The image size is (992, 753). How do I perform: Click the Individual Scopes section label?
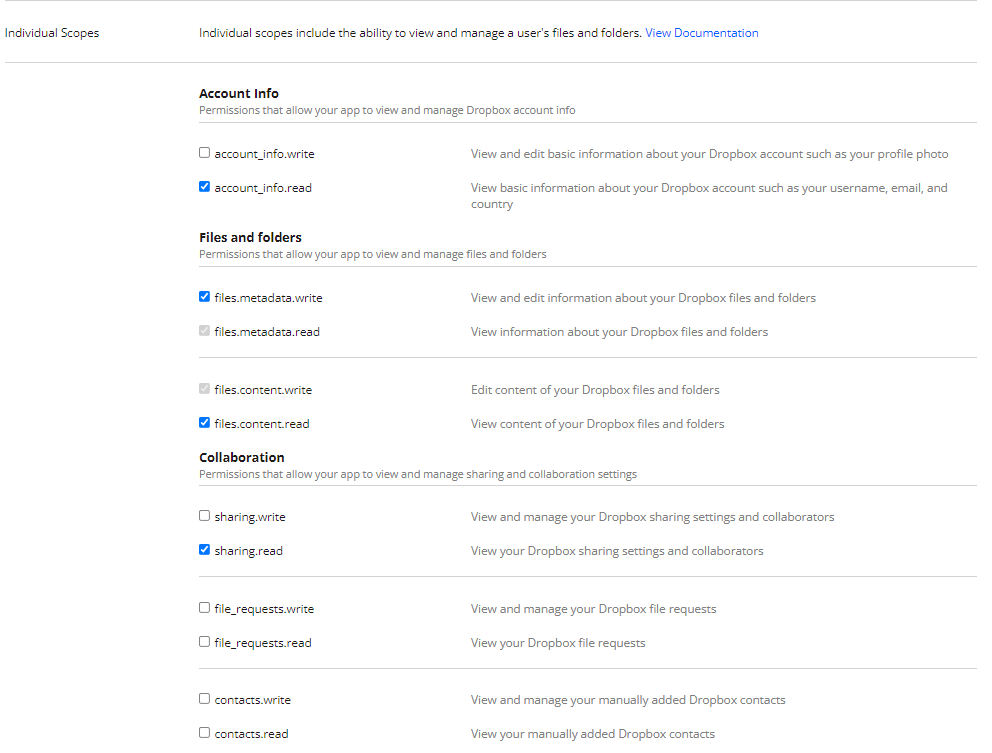(52, 33)
